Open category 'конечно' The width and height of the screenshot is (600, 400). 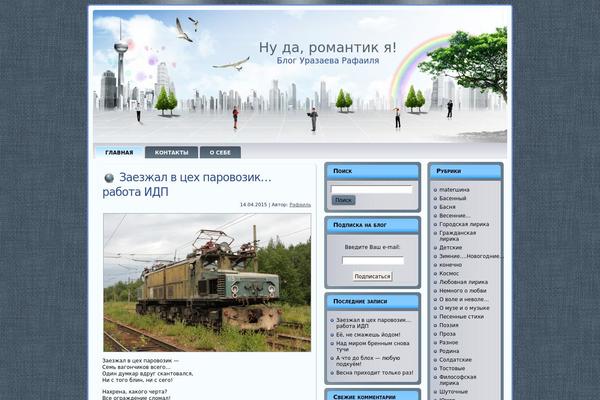point(450,265)
